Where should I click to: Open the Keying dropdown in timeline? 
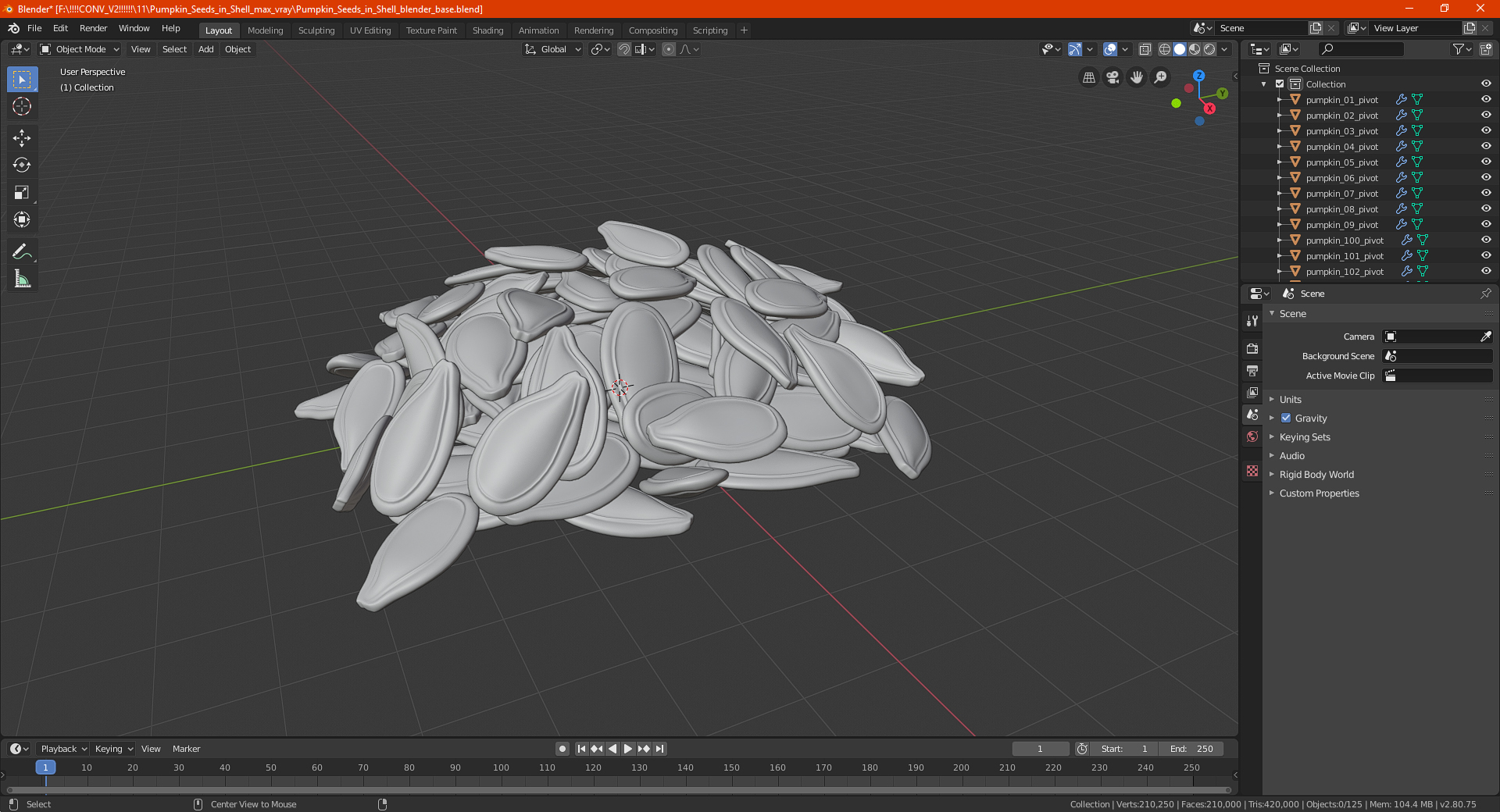(x=113, y=749)
